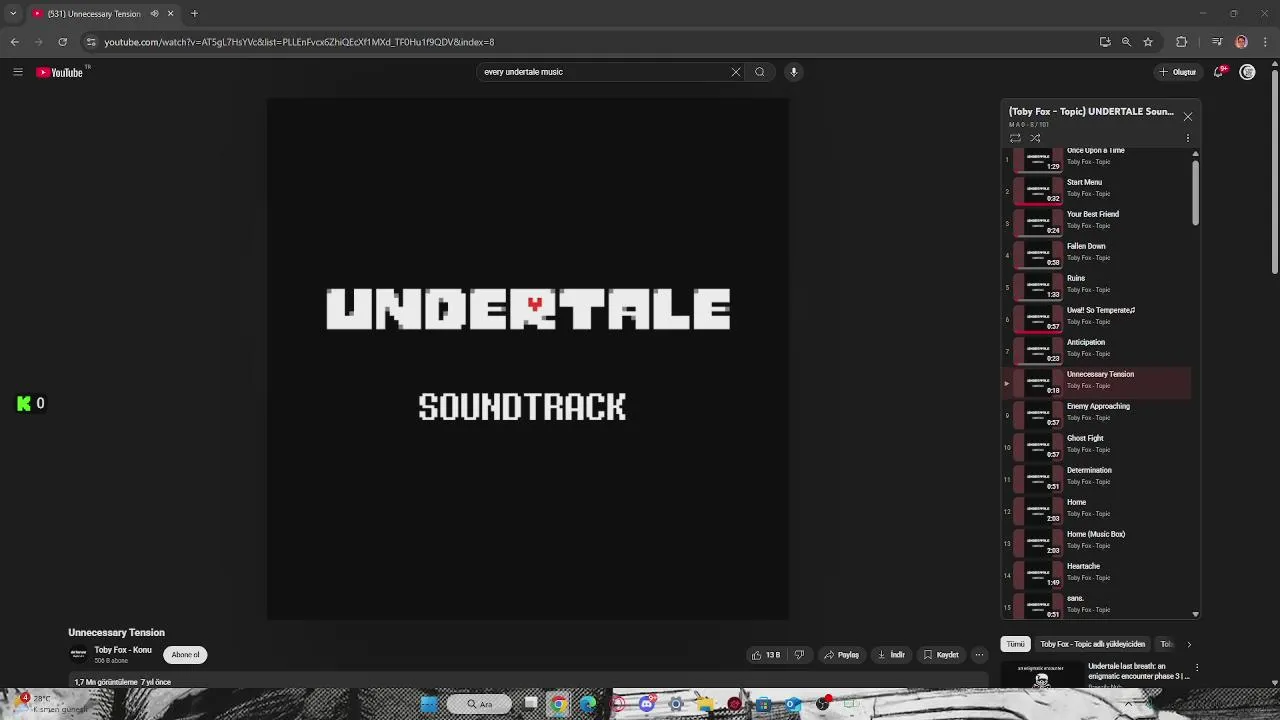Play sans. track in the playlist
1280x720 pixels.
[1096, 604]
